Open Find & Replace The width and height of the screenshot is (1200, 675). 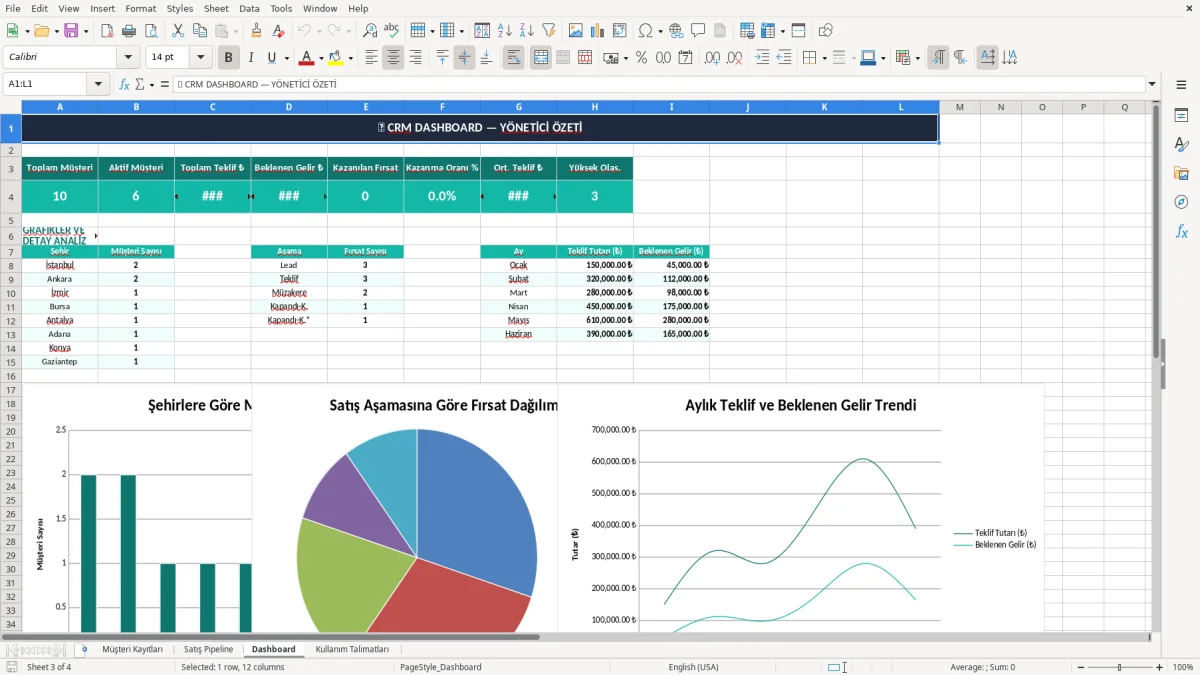tap(370, 31)
